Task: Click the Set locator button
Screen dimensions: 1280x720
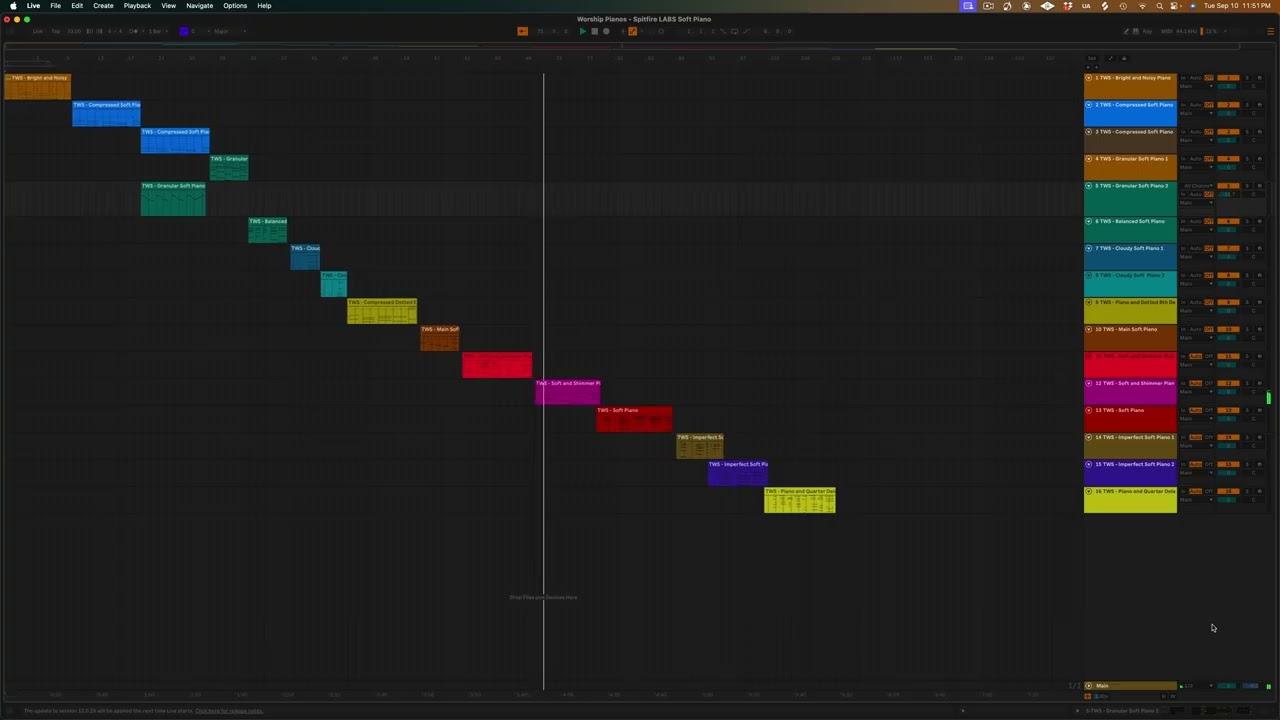Action: pos(1092,58)
